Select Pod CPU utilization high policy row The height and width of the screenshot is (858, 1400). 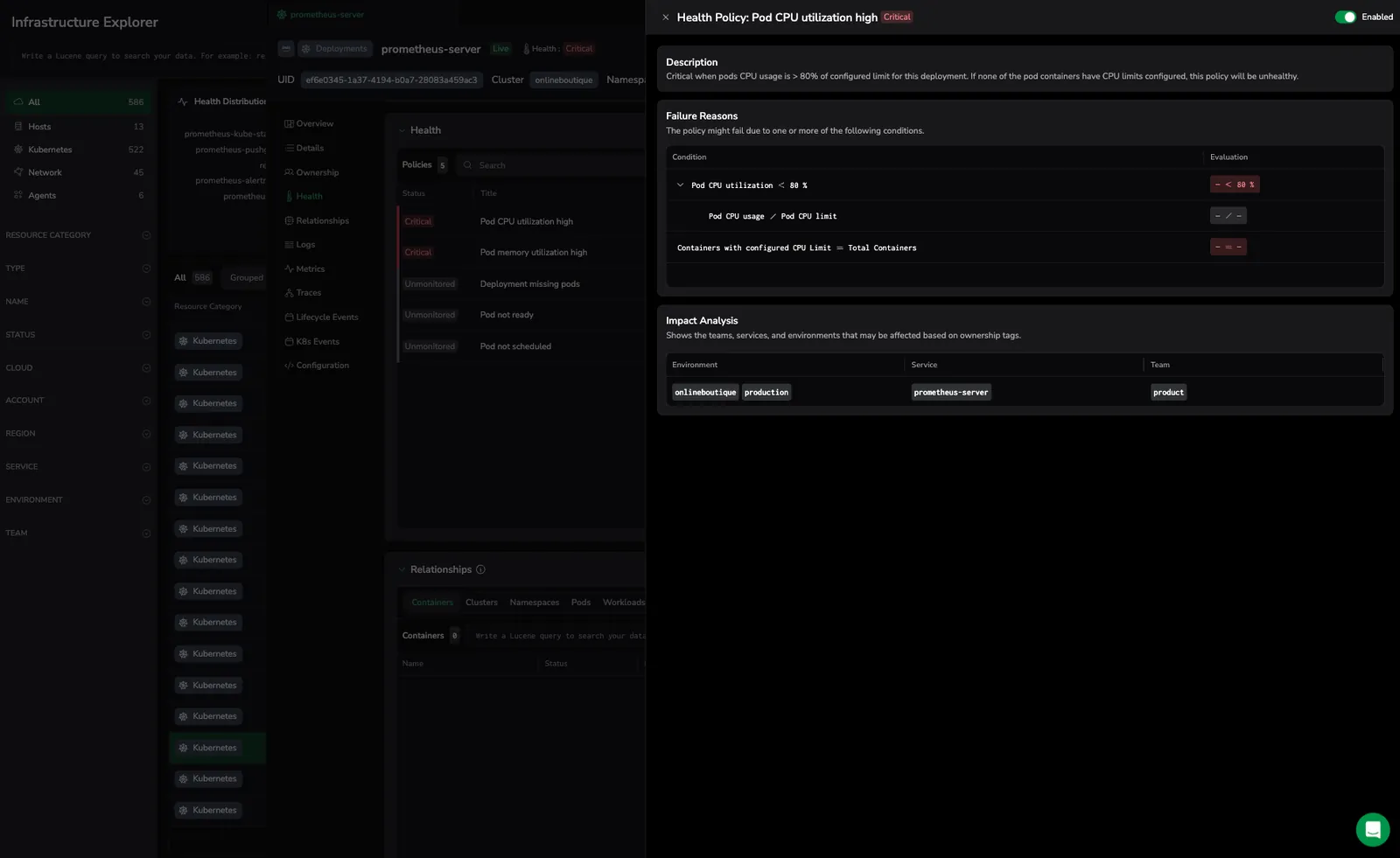tap(522, 222)
